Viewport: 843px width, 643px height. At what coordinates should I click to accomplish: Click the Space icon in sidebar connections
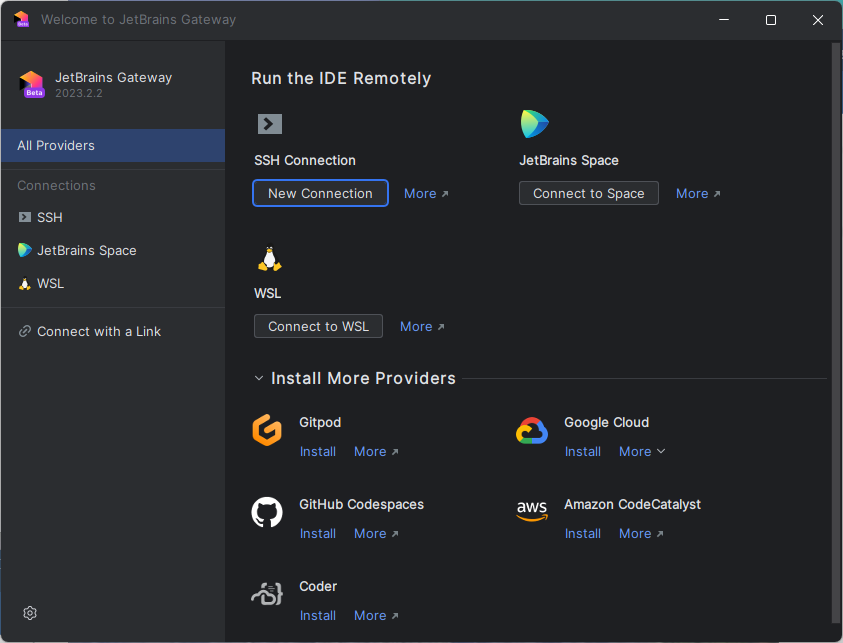[x=24, y=250]
